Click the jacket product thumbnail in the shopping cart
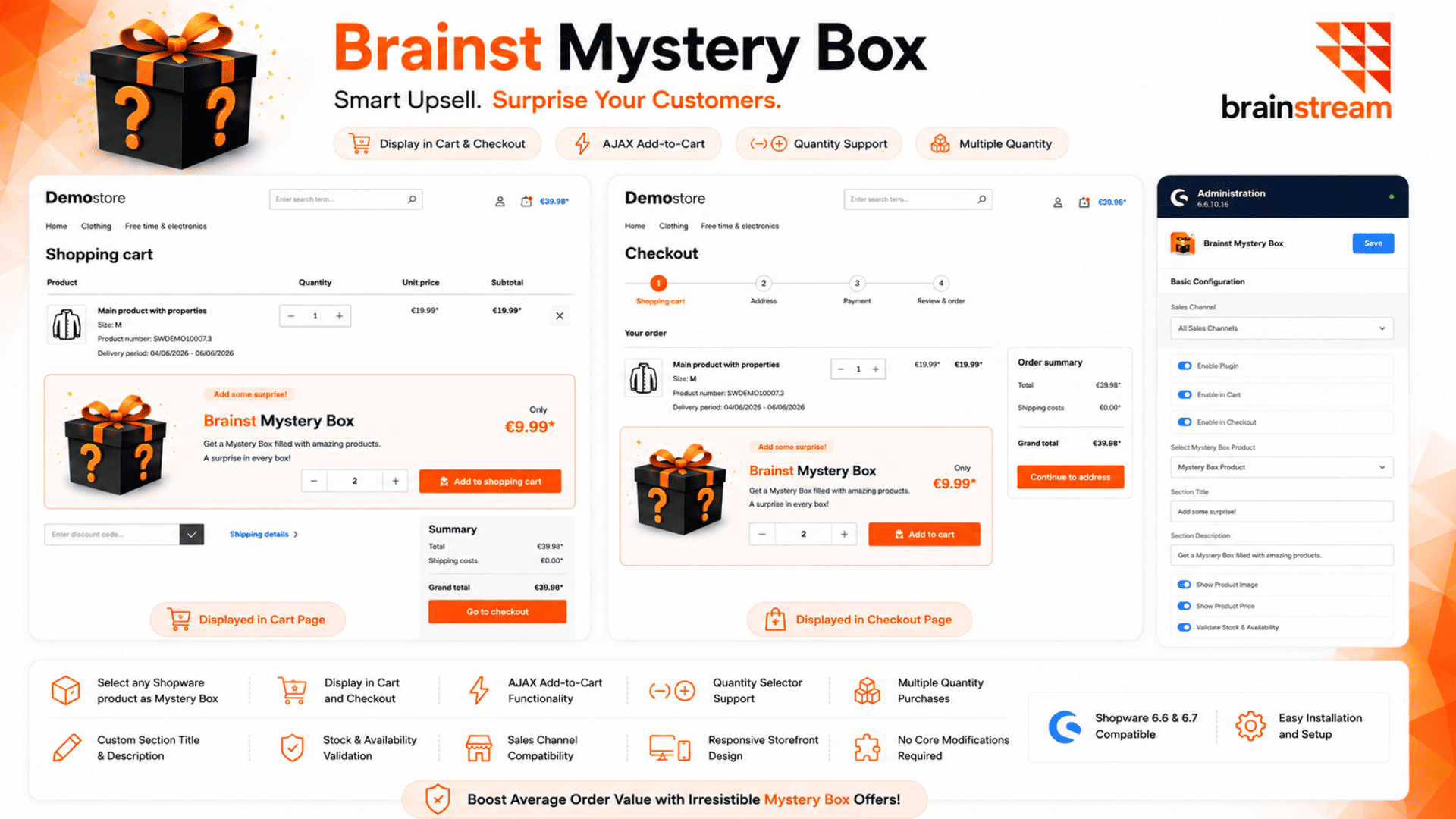Screen dimensions: 1456x819 tap(67, 325)
